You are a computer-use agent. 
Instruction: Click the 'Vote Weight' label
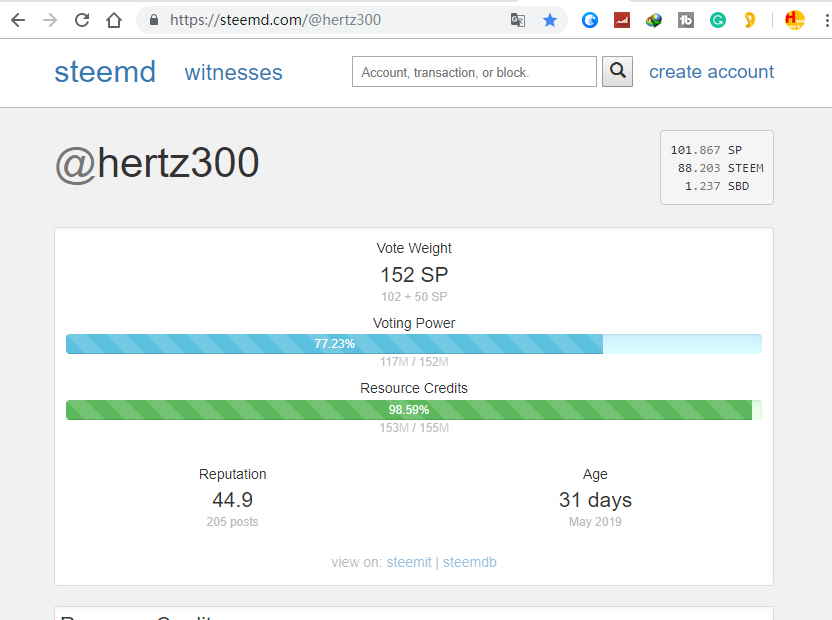(414, 248)
